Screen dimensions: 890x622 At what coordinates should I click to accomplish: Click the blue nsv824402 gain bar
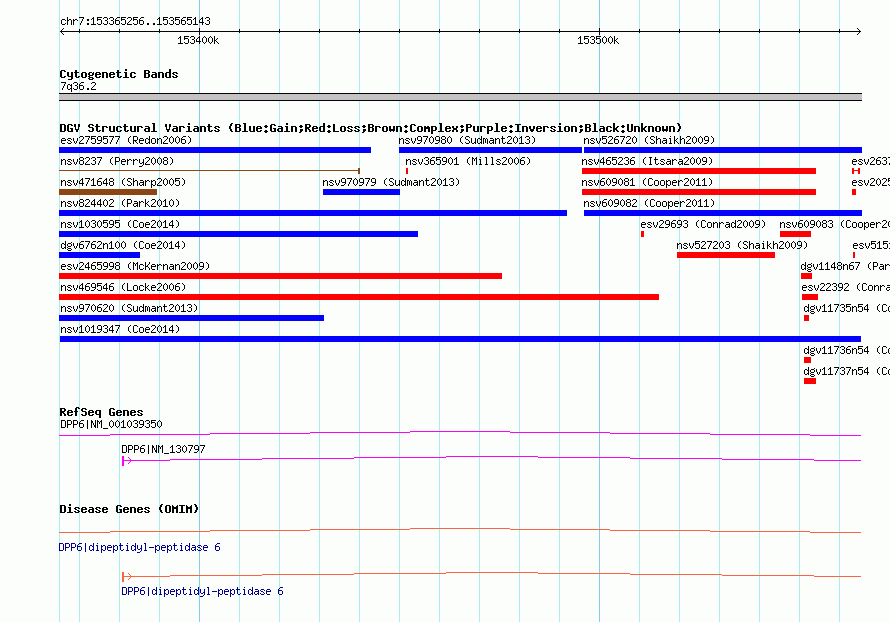click(313, 213)
